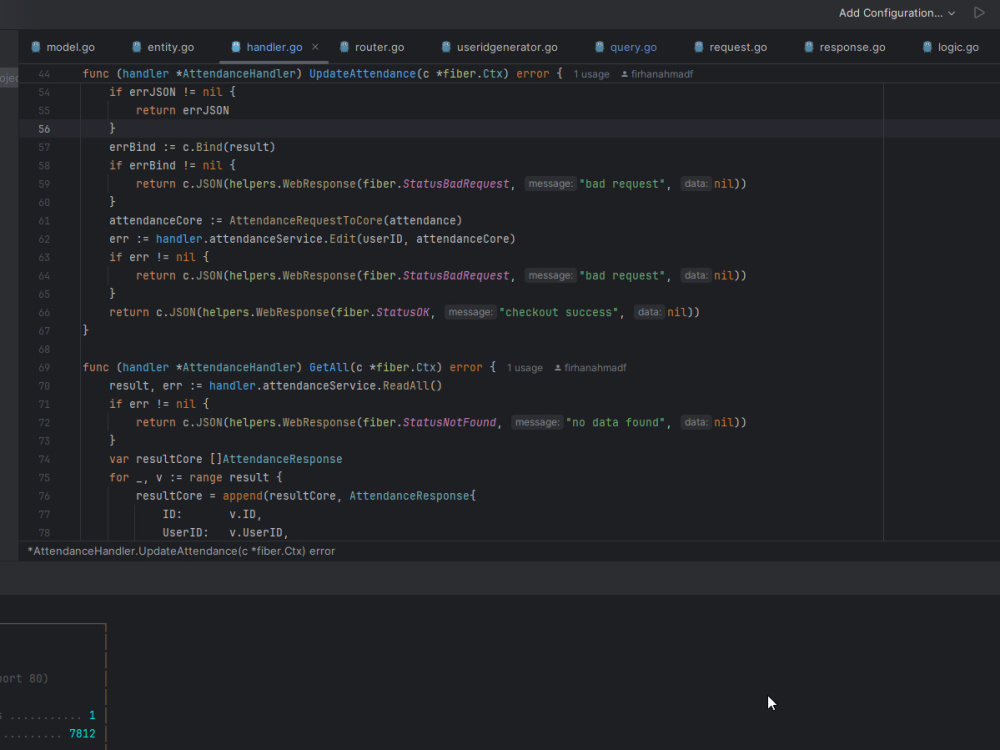Image resolution: width=1000 pixels, height=750 pixels.
Task: Close the handler.go tab
Action: pyautogui.click(x=315, y=47)
